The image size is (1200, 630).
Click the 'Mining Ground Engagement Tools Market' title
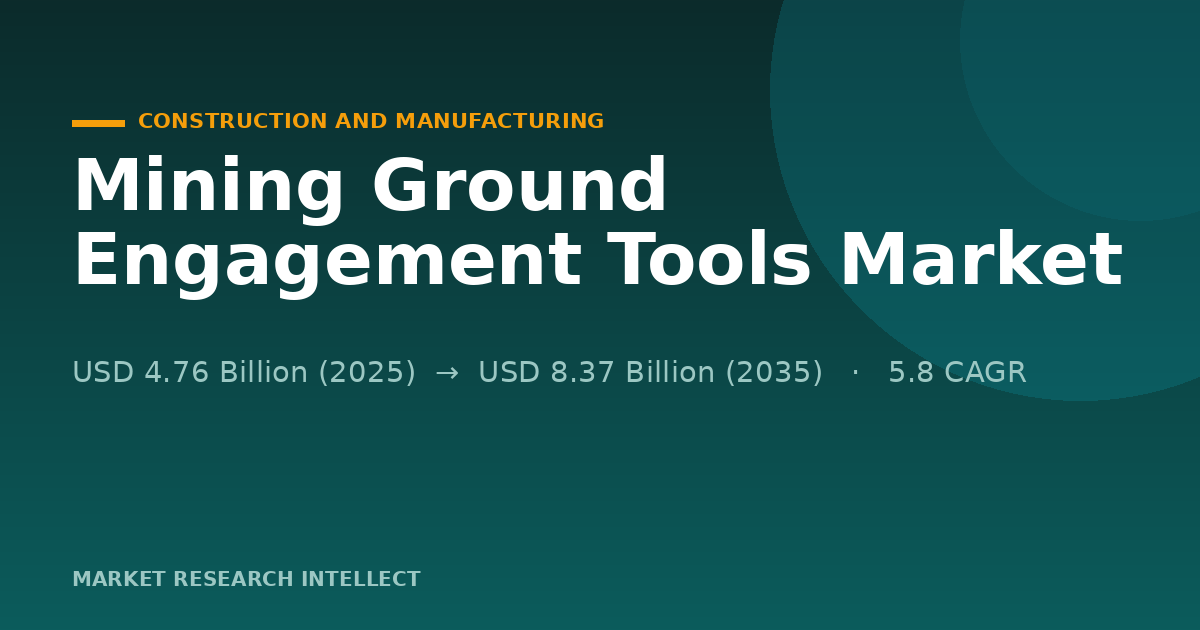tap(597, 225)
